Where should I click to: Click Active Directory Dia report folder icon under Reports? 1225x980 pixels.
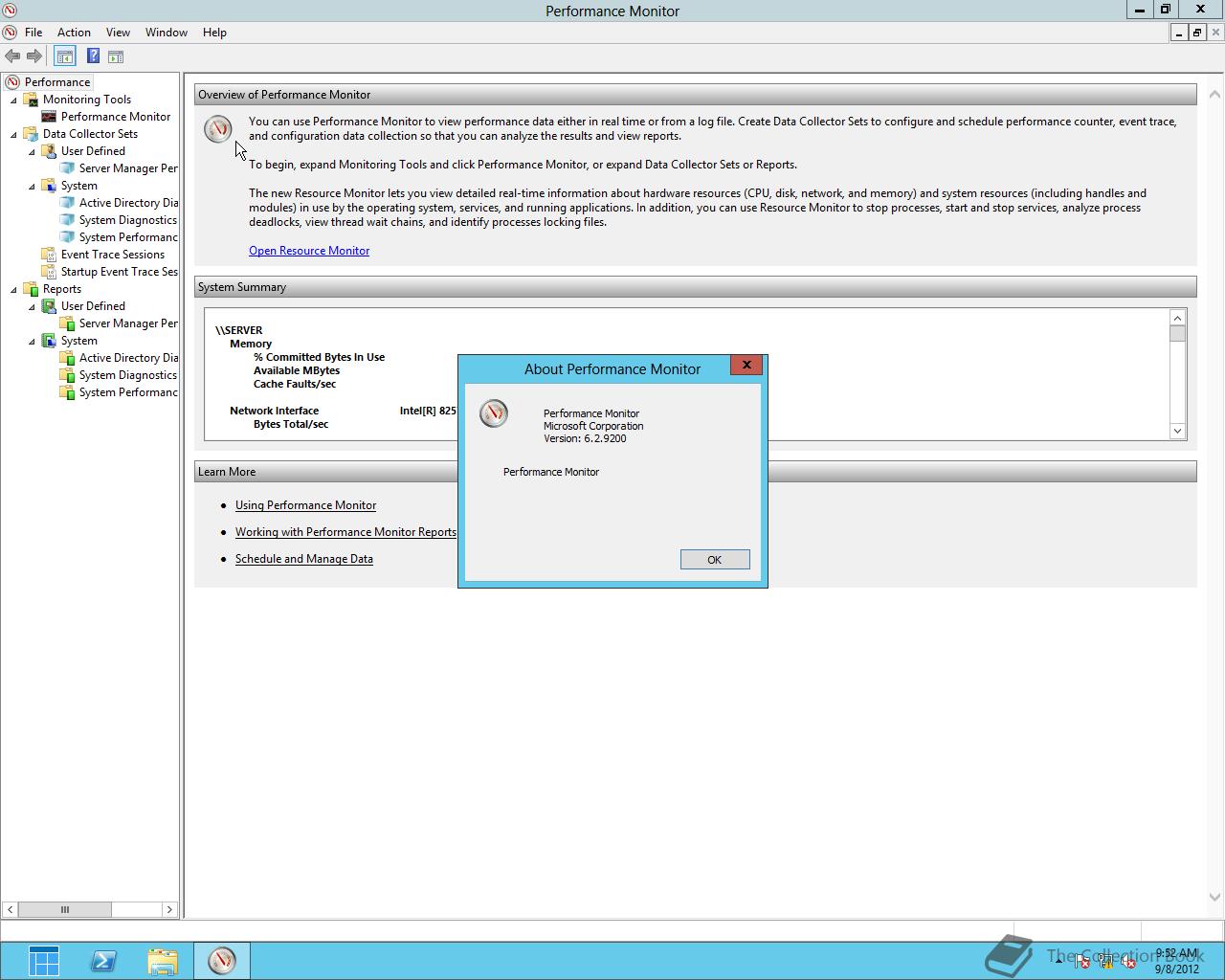tap(67, 358)
